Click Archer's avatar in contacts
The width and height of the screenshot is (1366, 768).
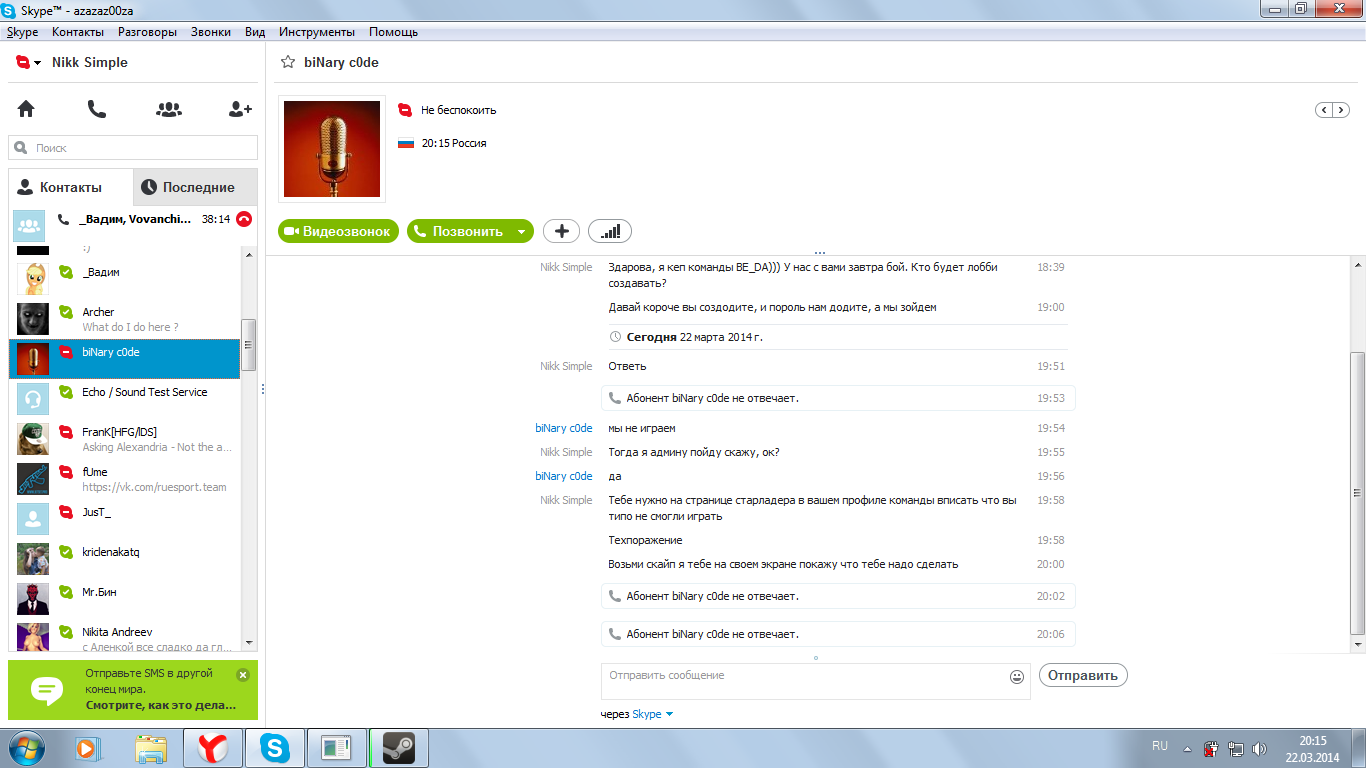tap(33, 319)
